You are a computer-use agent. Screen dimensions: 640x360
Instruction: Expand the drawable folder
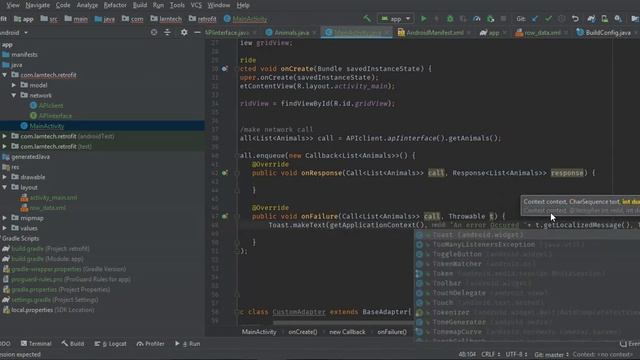(x=4, y=177)
